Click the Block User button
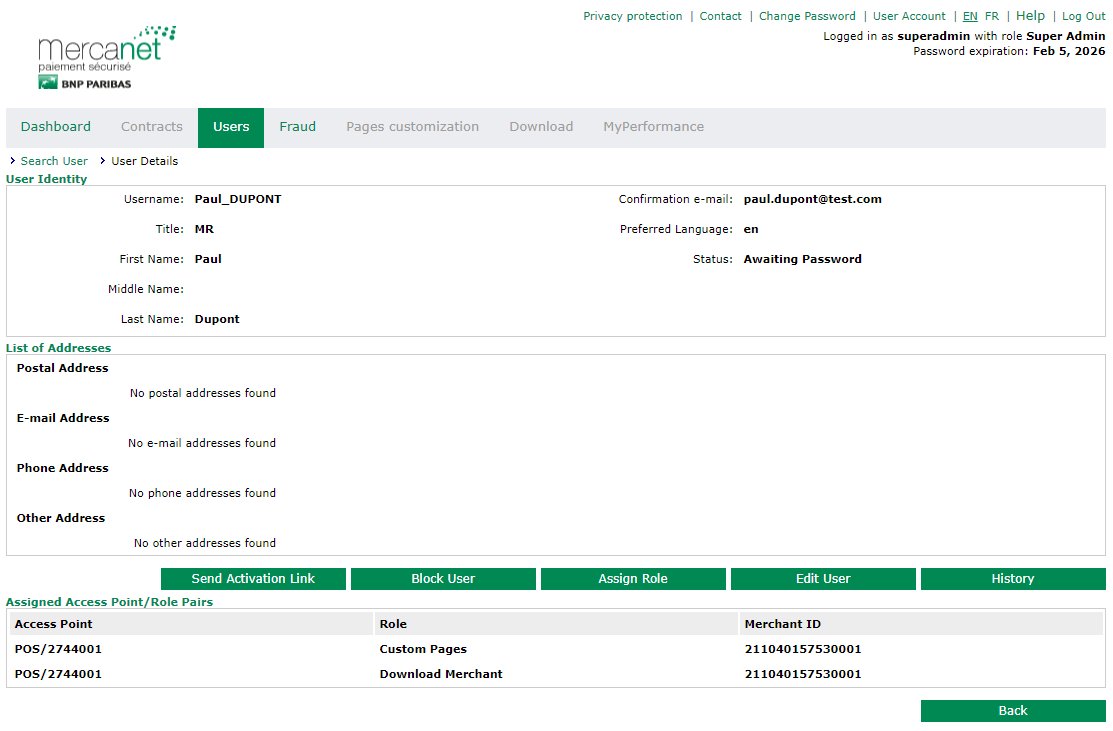The image size is (1113, 731). (x=443, y=579)
